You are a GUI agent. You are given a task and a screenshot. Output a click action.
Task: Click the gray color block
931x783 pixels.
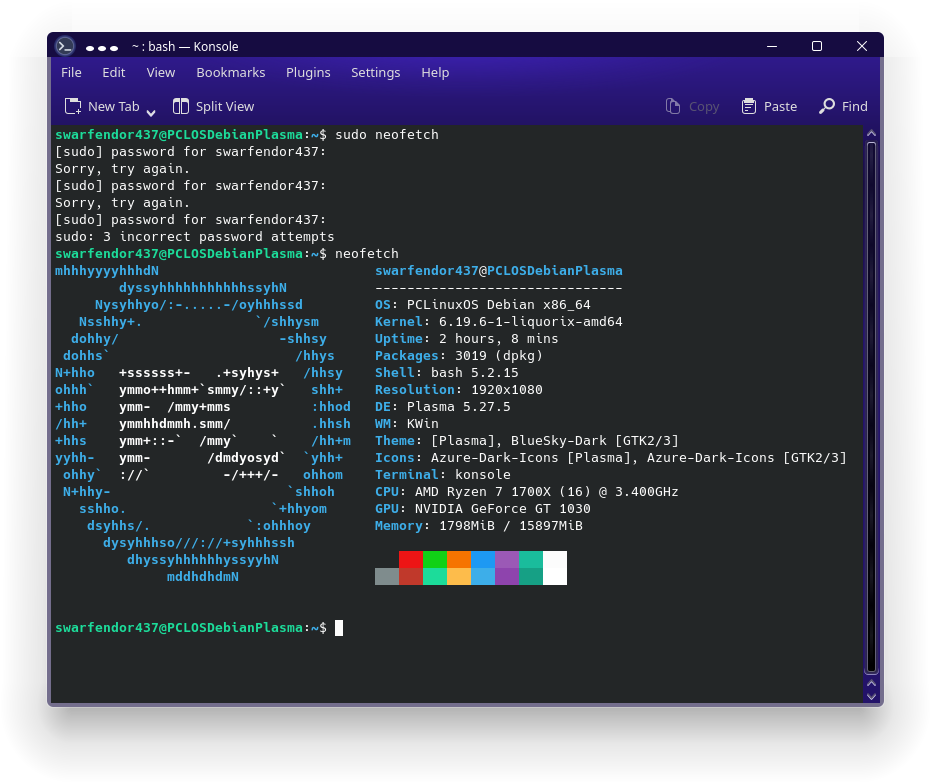click(387, 576)
